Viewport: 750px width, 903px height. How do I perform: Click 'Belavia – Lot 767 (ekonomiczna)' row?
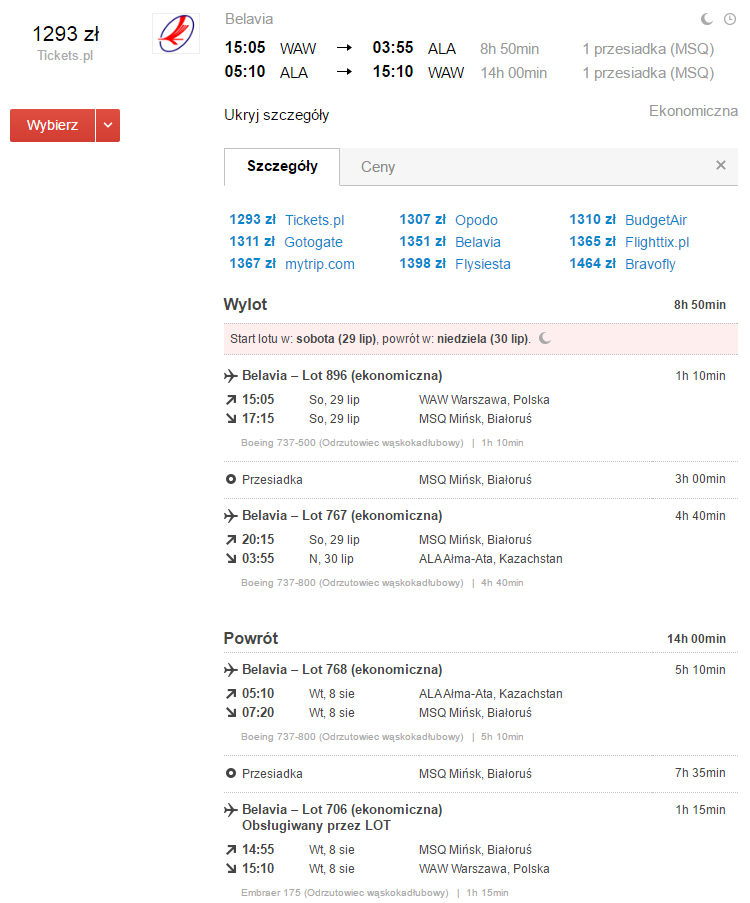coord(342,516)
